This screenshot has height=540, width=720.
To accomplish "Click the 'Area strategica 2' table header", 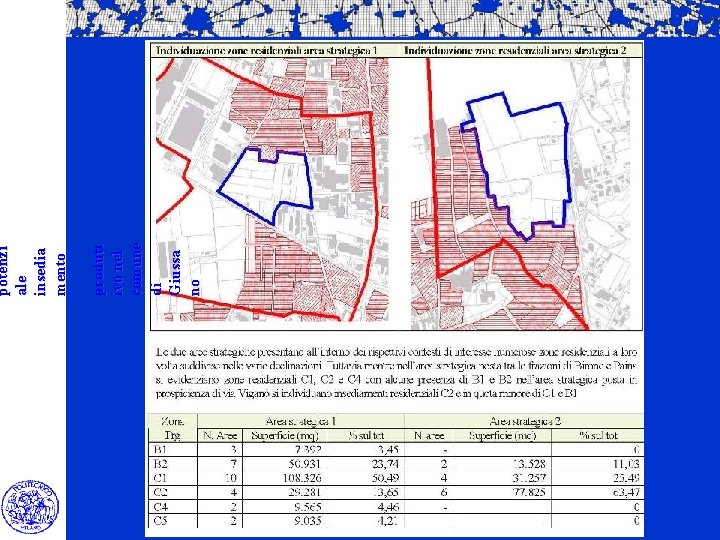I will click(x=525, y=421).
